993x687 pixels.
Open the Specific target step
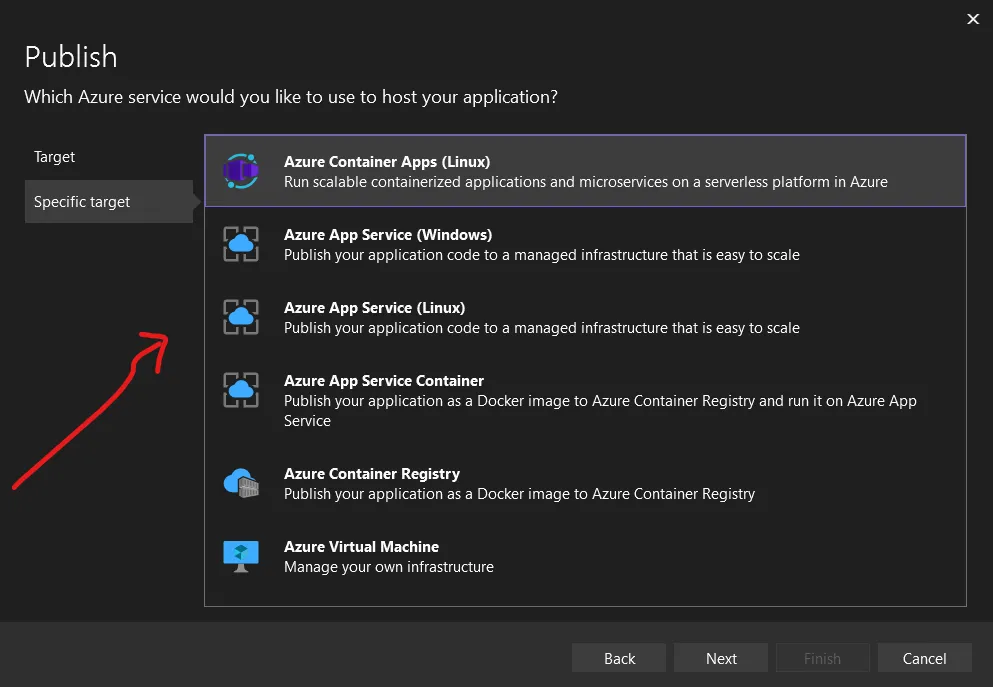click(x=109, y=201)
